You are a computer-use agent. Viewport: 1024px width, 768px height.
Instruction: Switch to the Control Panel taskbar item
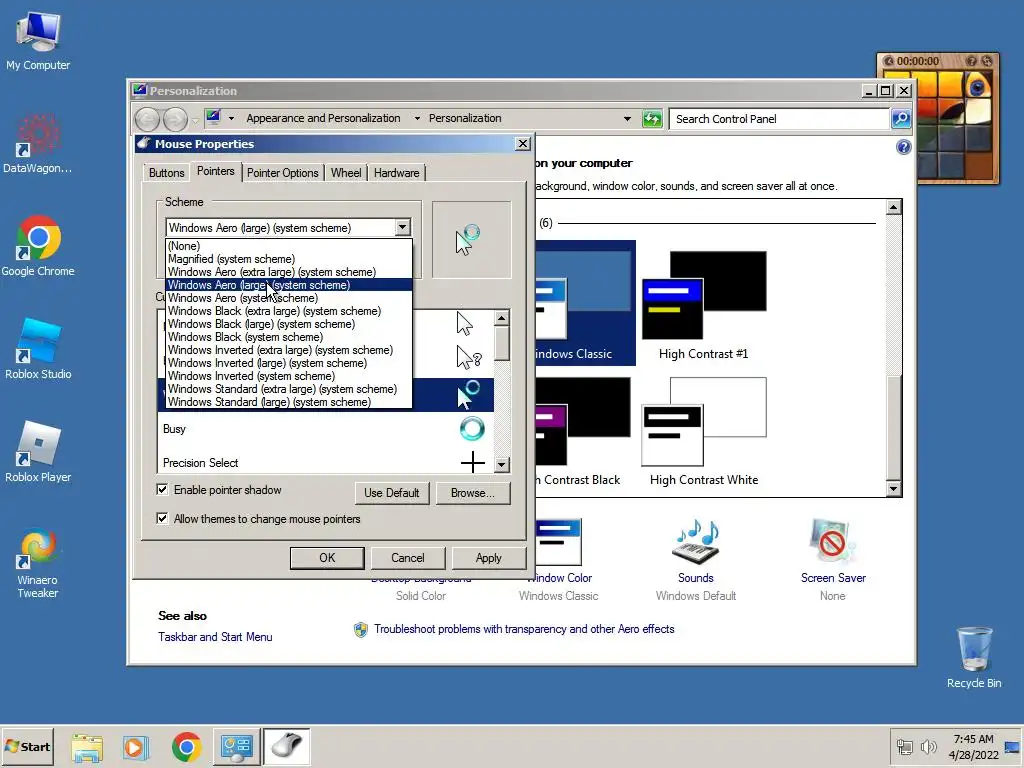click(x=236, y=747)
